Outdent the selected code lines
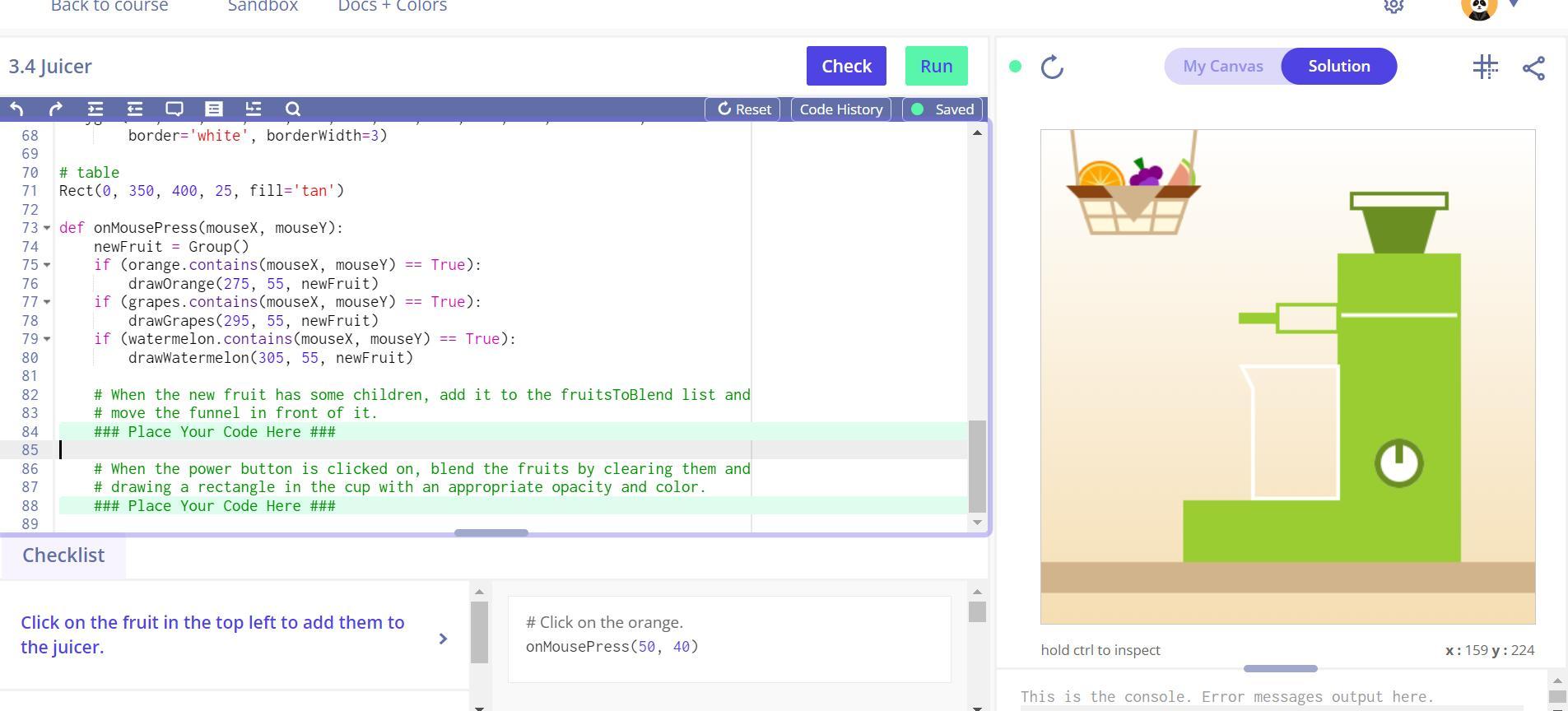Screen dimensions: 1568x711 pyautogui.click(x=135, y=109)
